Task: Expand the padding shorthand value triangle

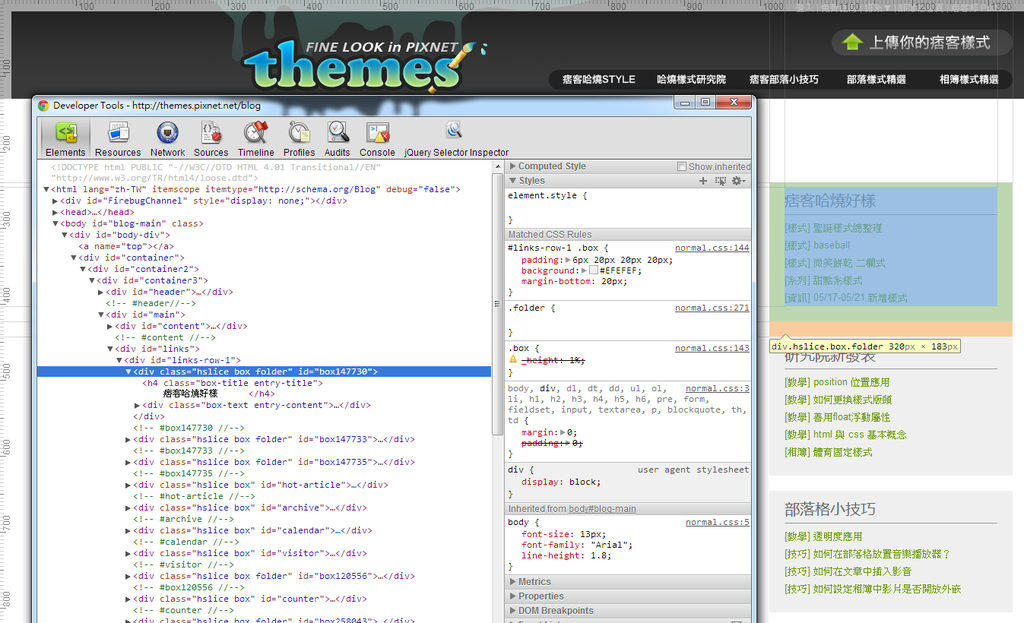Action: click(x=568, y=260)
